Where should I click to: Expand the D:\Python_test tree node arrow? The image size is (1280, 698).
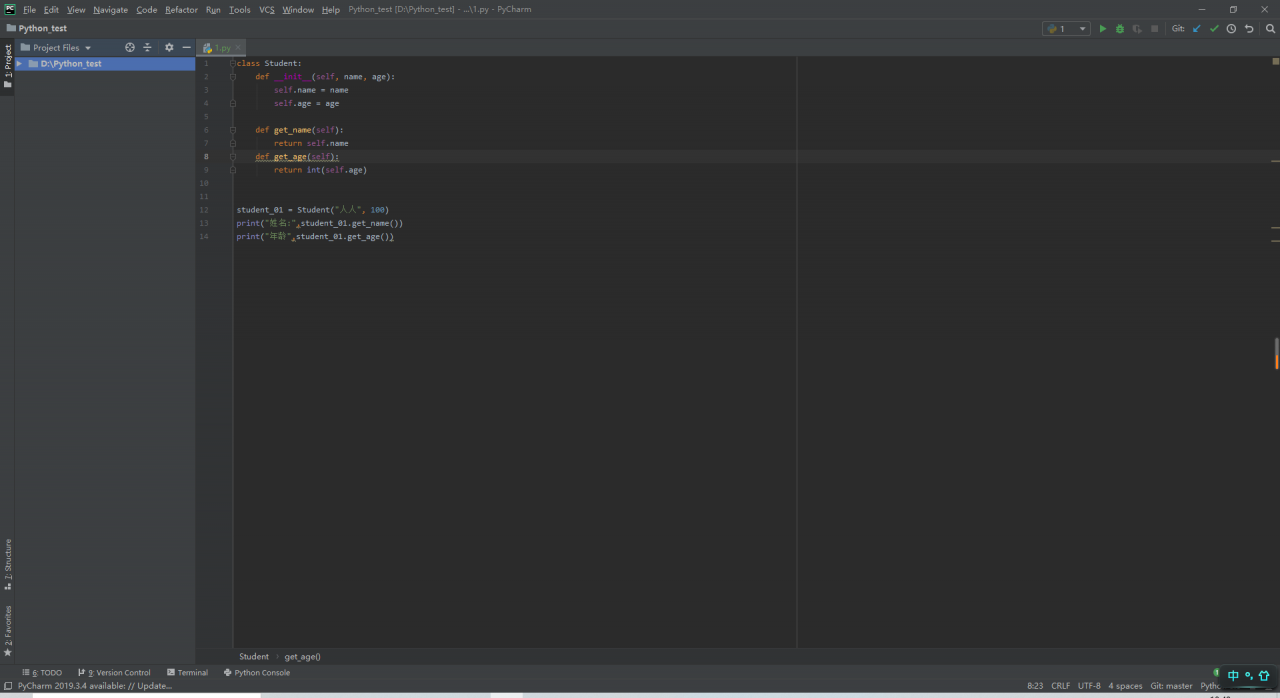click(x=20, y=64)
